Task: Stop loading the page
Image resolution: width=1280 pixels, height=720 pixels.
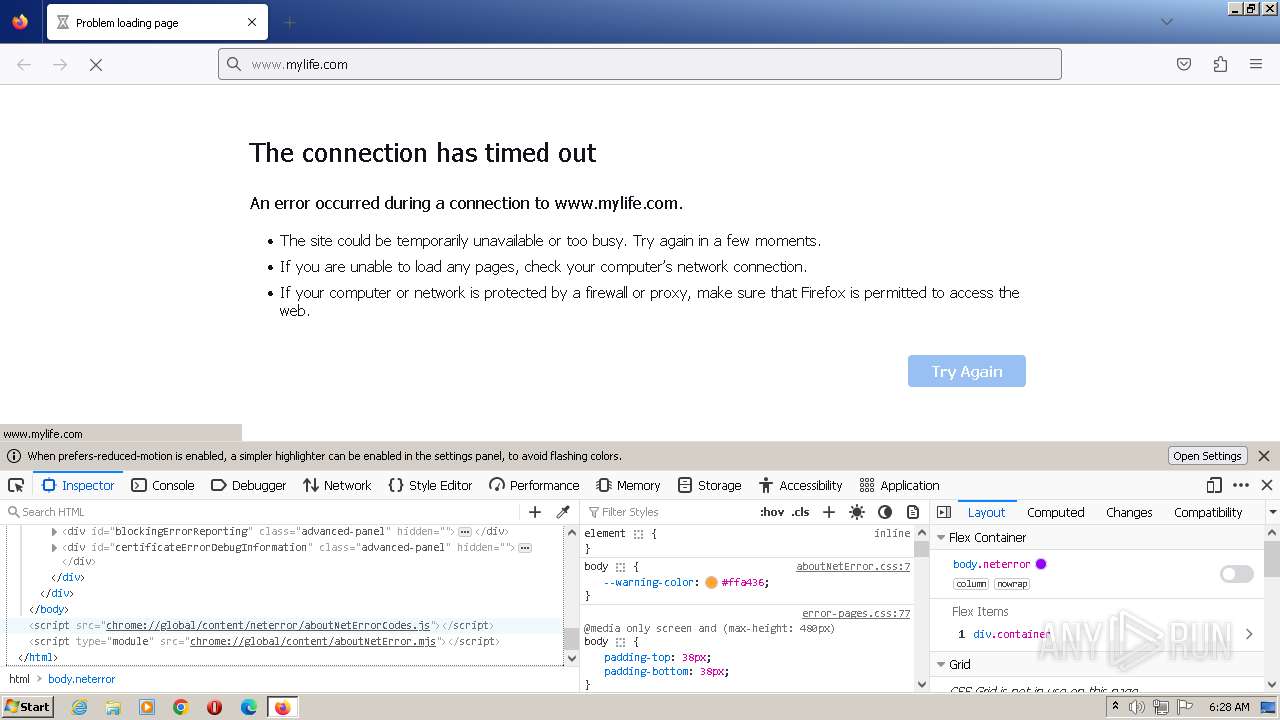Action: pos(96,64)
